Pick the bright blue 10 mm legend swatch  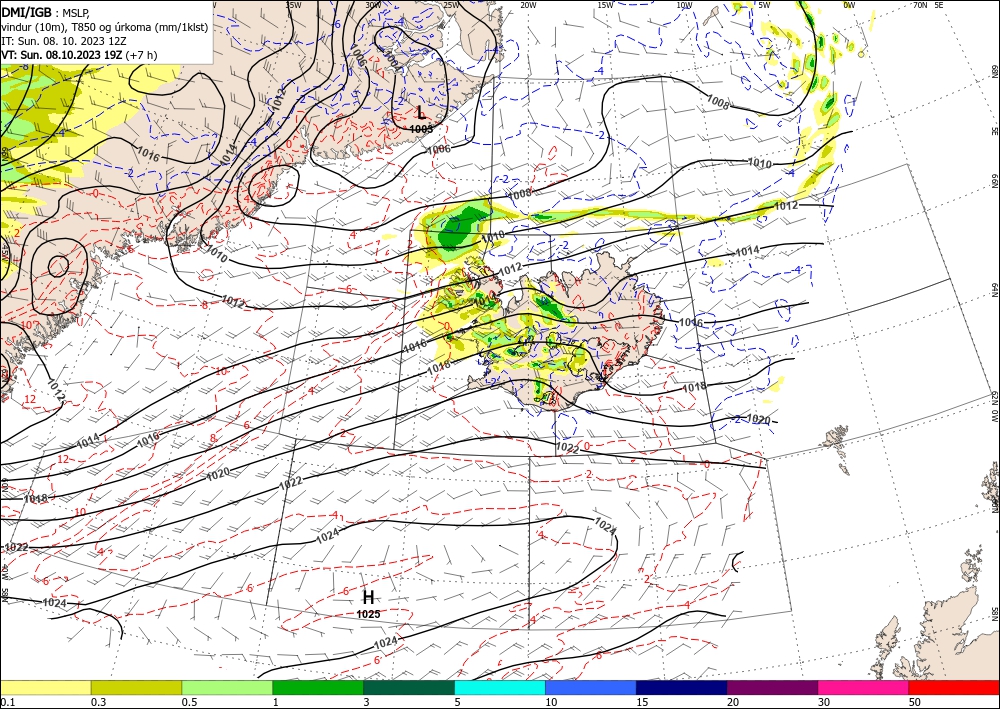591,688
